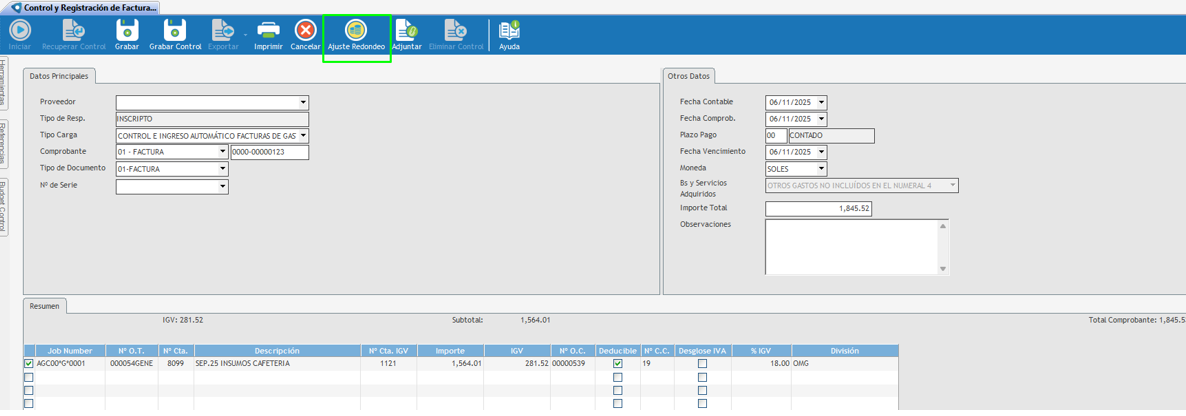Select the Resumen tab

tap(44, 306)
